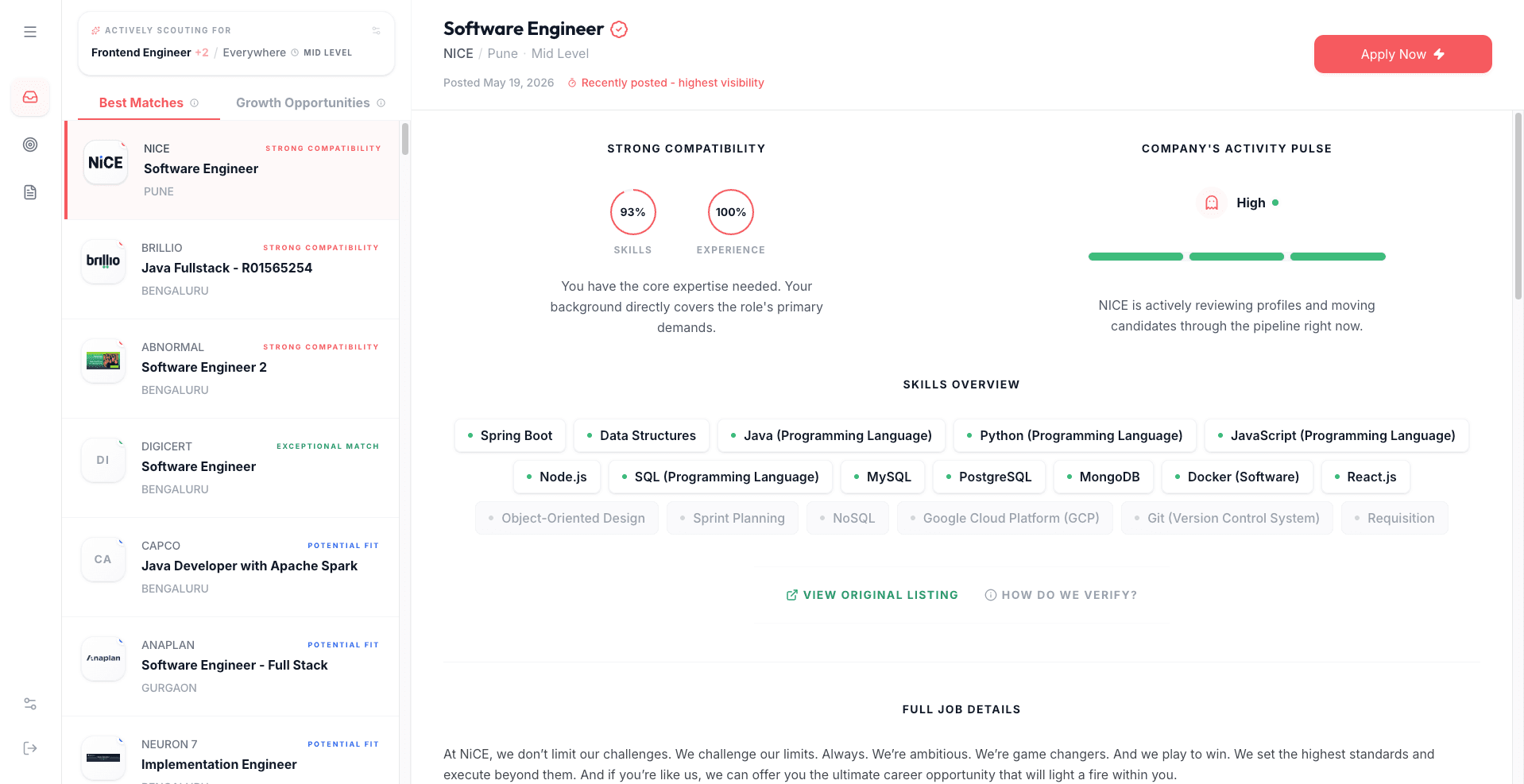Click the info icon beside Growth Opportunities
Image resolution: width=1524 pixels, height=784 pixels.
(381, 103)
